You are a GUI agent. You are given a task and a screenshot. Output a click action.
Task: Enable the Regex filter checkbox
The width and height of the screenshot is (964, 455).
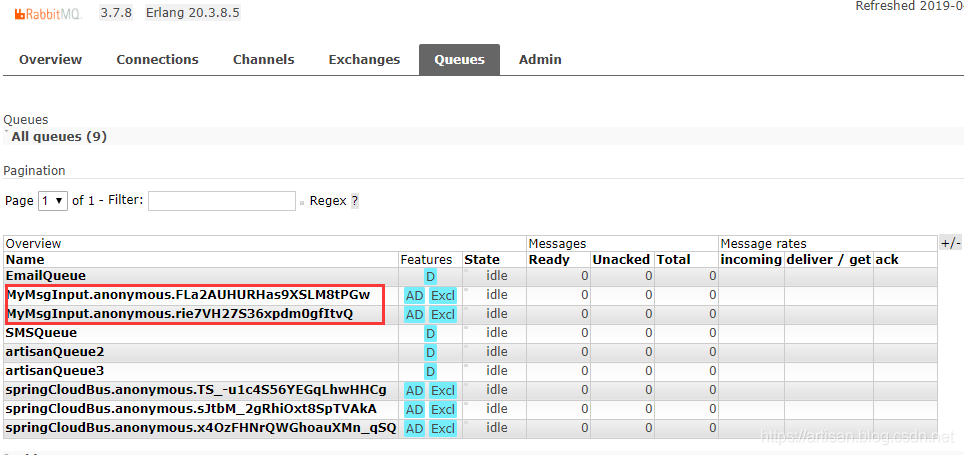tap(303, 202)
